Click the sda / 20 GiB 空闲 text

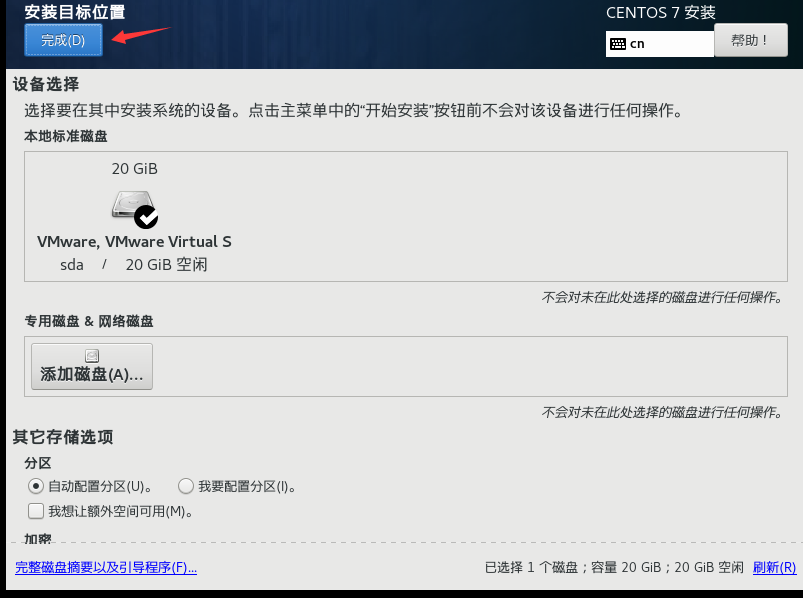134,265
